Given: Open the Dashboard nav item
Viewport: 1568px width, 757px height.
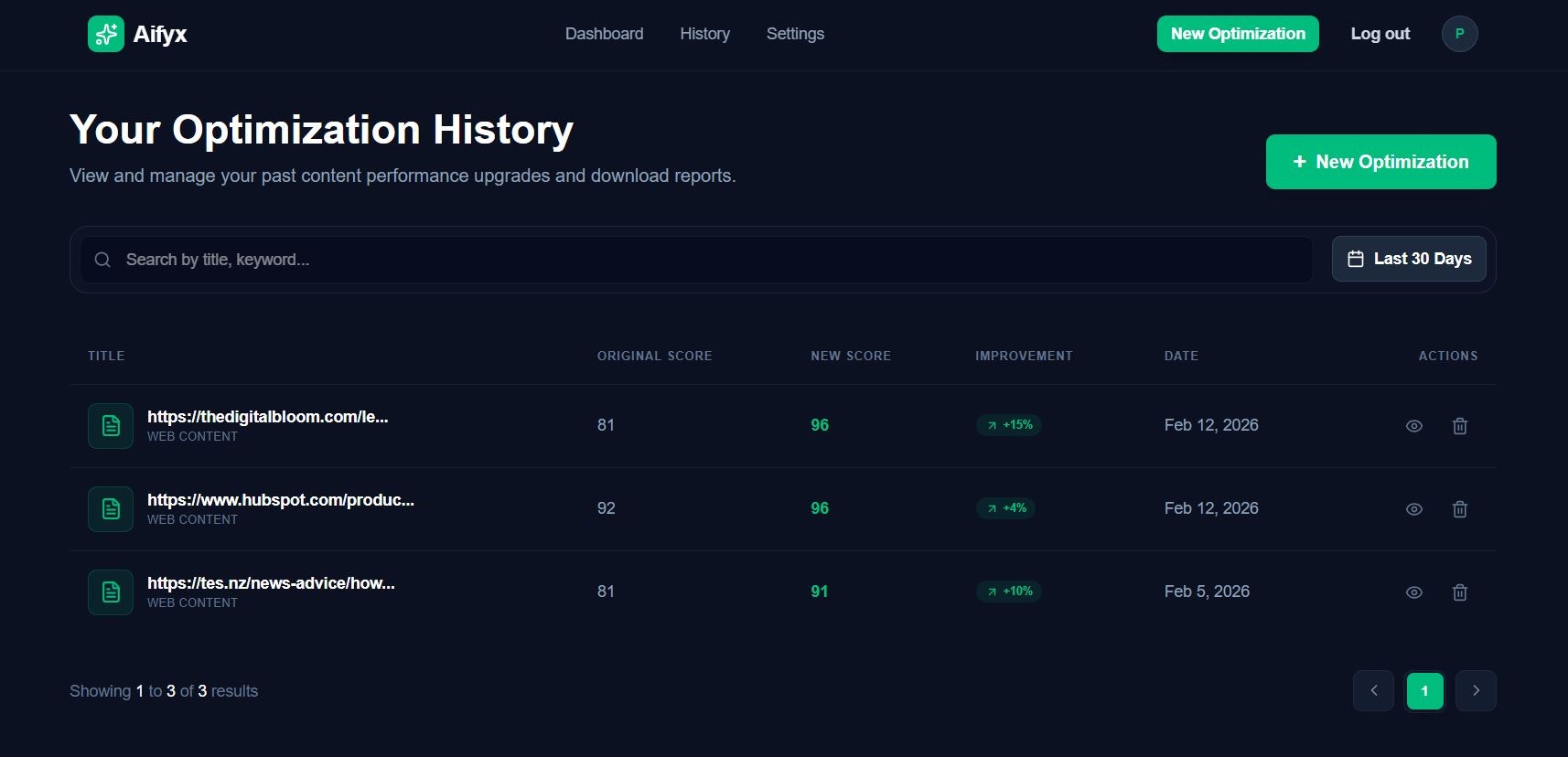Looking at the screenshot, I should click(604, 34).
